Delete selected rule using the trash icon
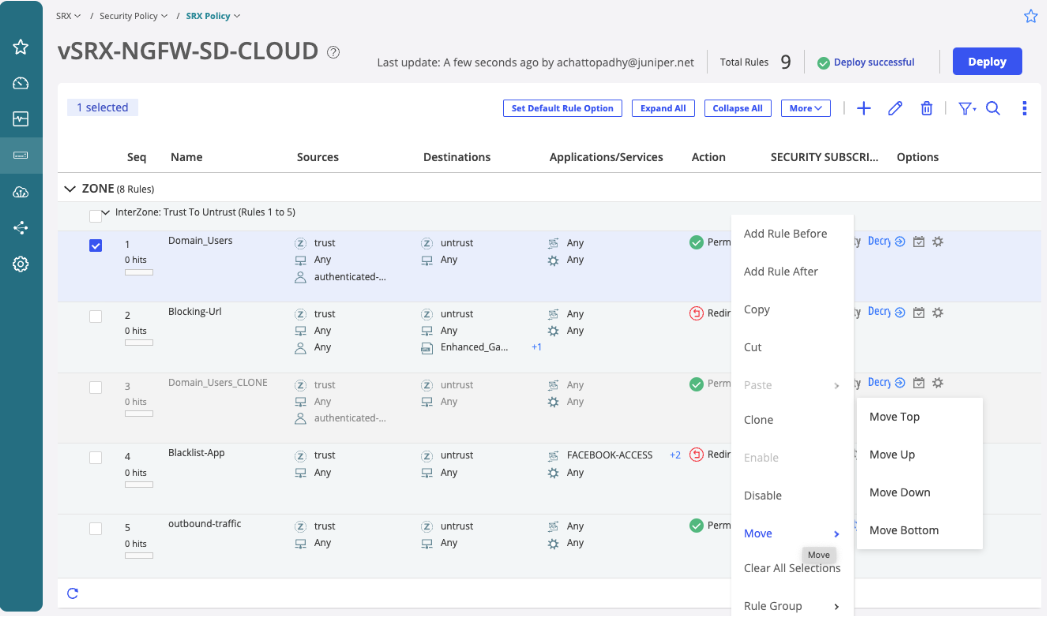The image size is (1049, 617). (x=926, y=108)
